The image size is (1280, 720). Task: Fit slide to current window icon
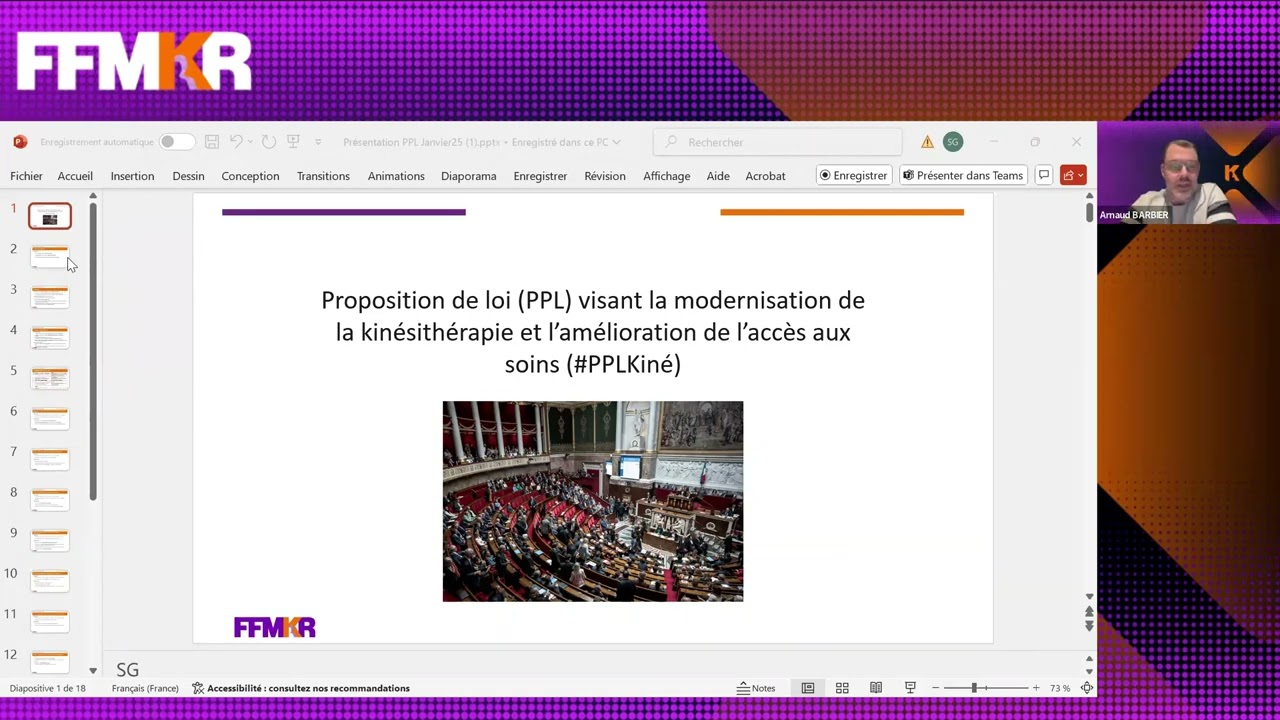click(1086, 688)
